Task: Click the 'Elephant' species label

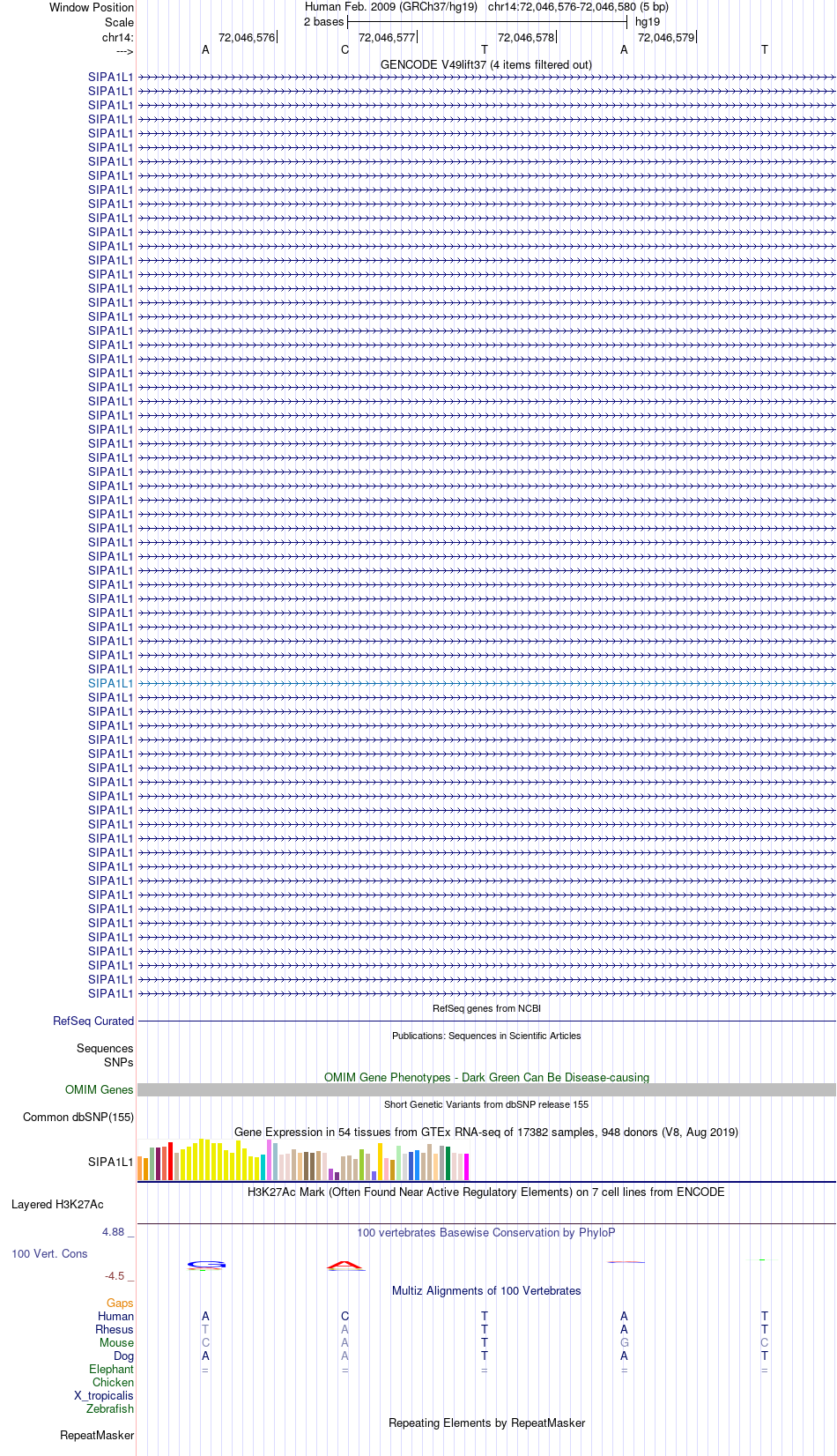Action: pyautogui.click(x=111, y=1369)
